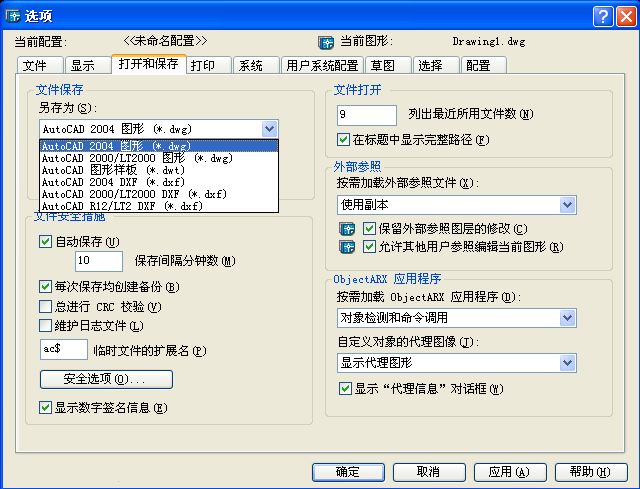The height and width of the screenshot is (489, 640).
Task: Uncheck 每次保存均创建备份
Action: click(x=45, y=287)
